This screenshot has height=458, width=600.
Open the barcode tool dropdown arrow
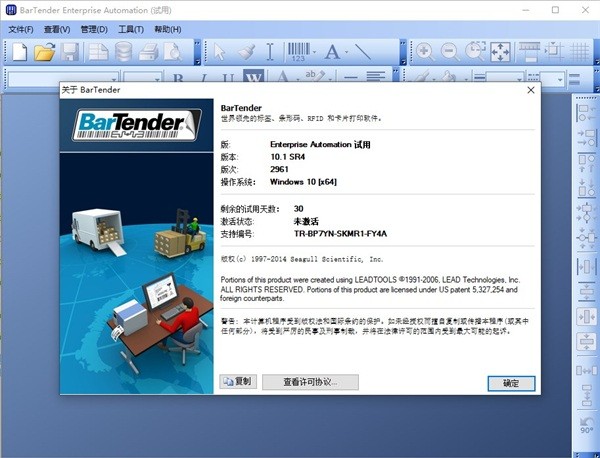coord(315,52)
